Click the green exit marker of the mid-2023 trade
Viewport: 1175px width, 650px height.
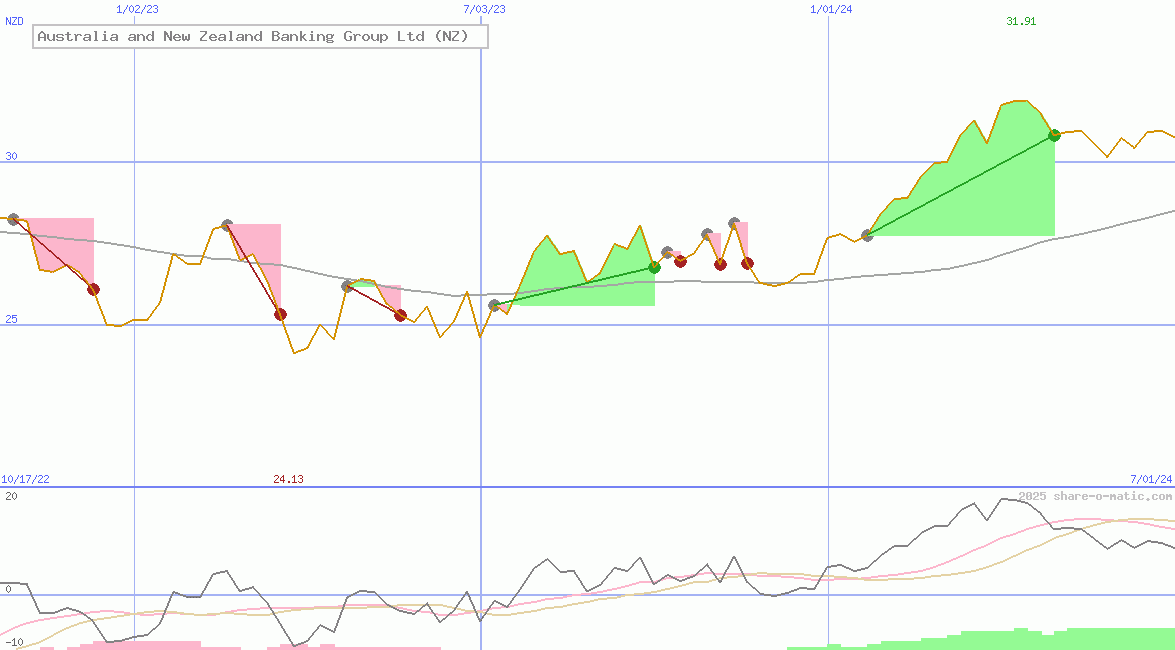pyautogui.click(x=654, y=267)
